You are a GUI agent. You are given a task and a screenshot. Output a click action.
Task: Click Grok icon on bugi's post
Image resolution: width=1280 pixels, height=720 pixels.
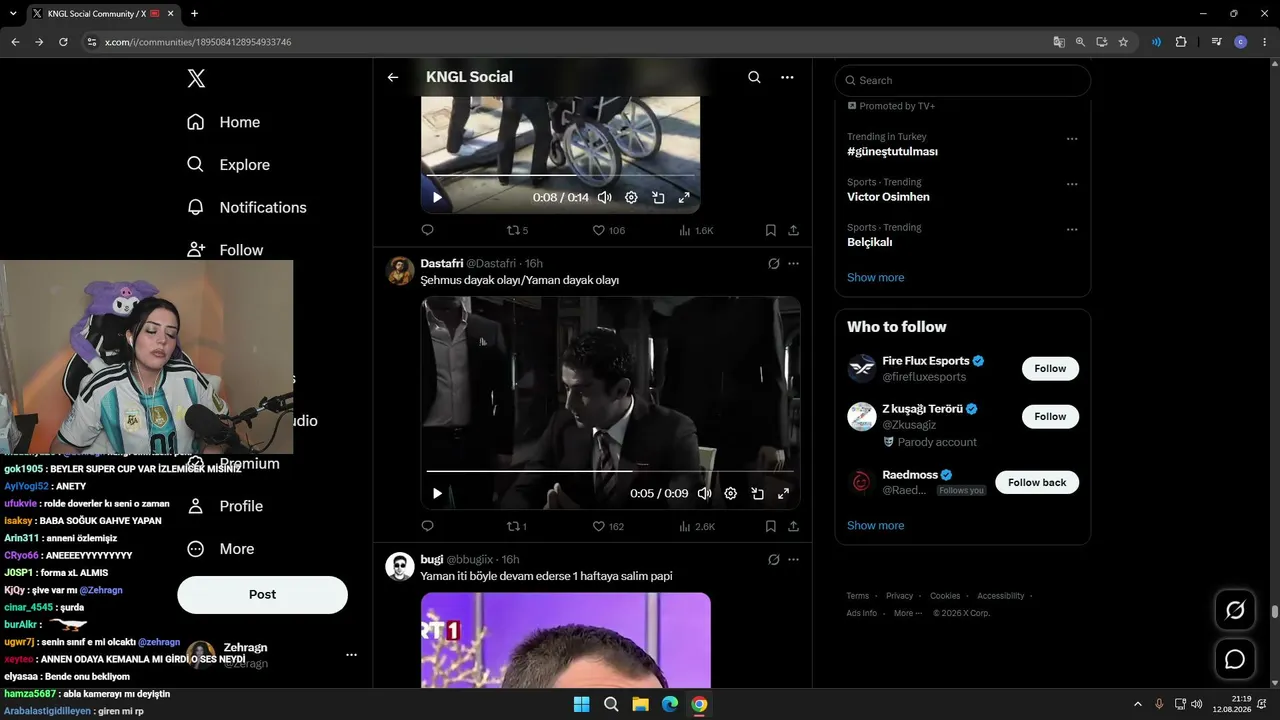(773, 560)
